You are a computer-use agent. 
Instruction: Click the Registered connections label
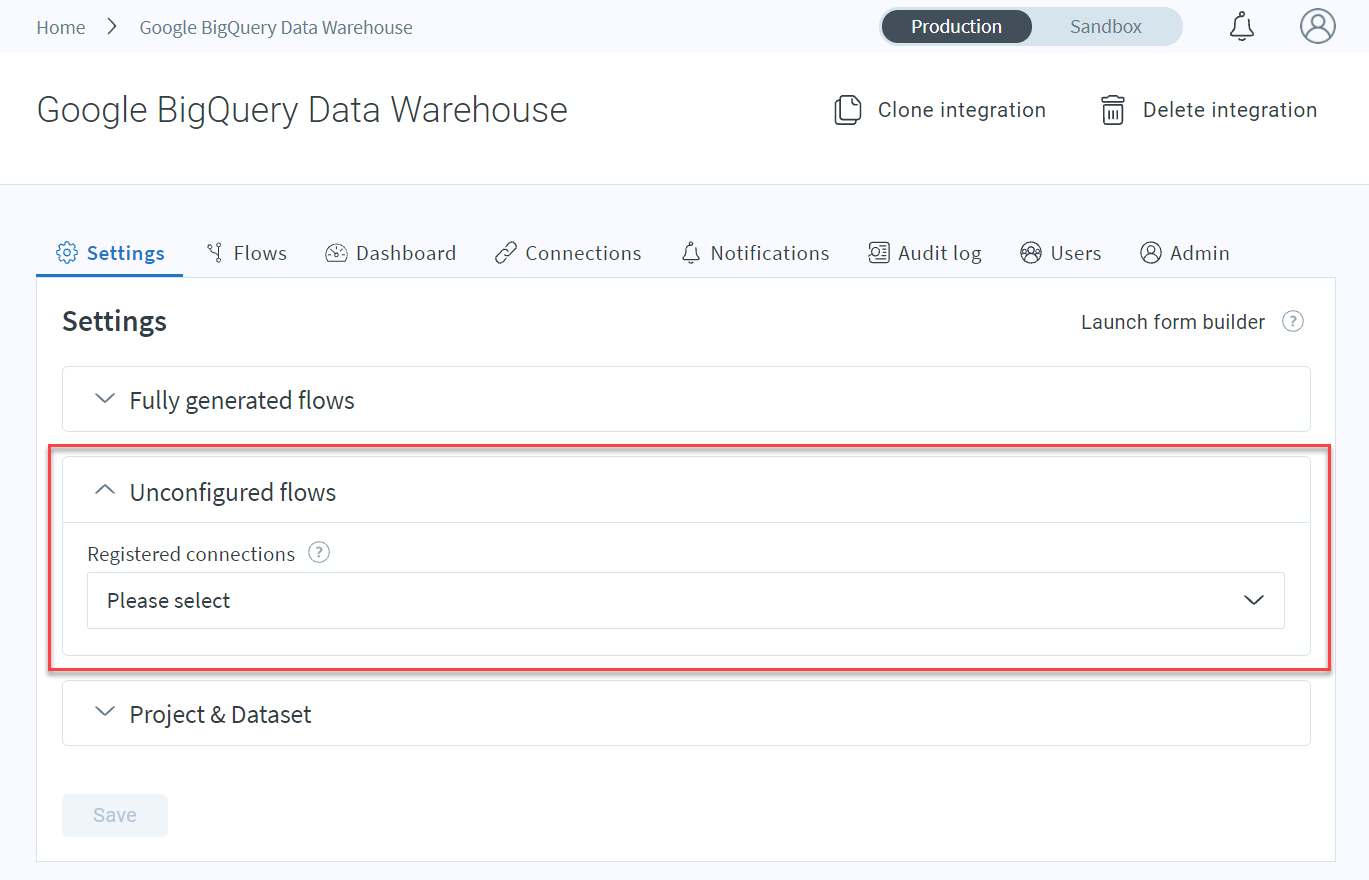(x=191, y=553)
